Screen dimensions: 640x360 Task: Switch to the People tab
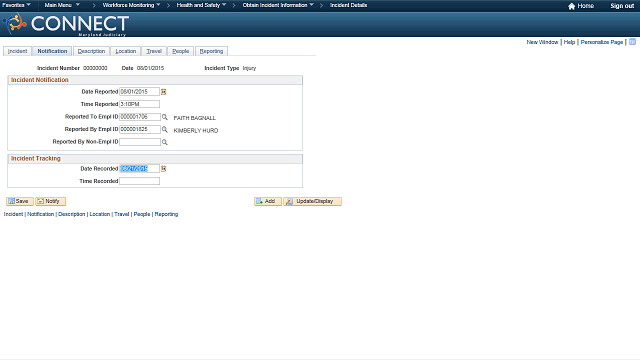(180, 51)
